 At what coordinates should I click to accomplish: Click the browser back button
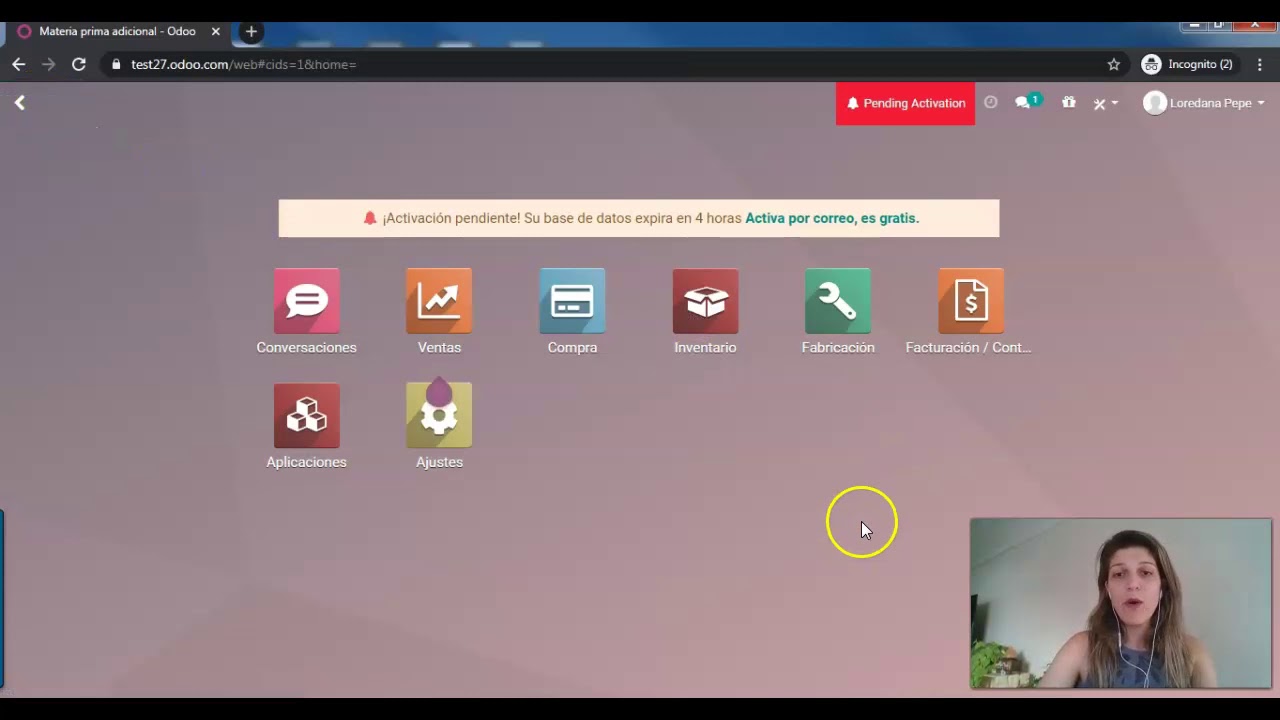tap(19, 64)
